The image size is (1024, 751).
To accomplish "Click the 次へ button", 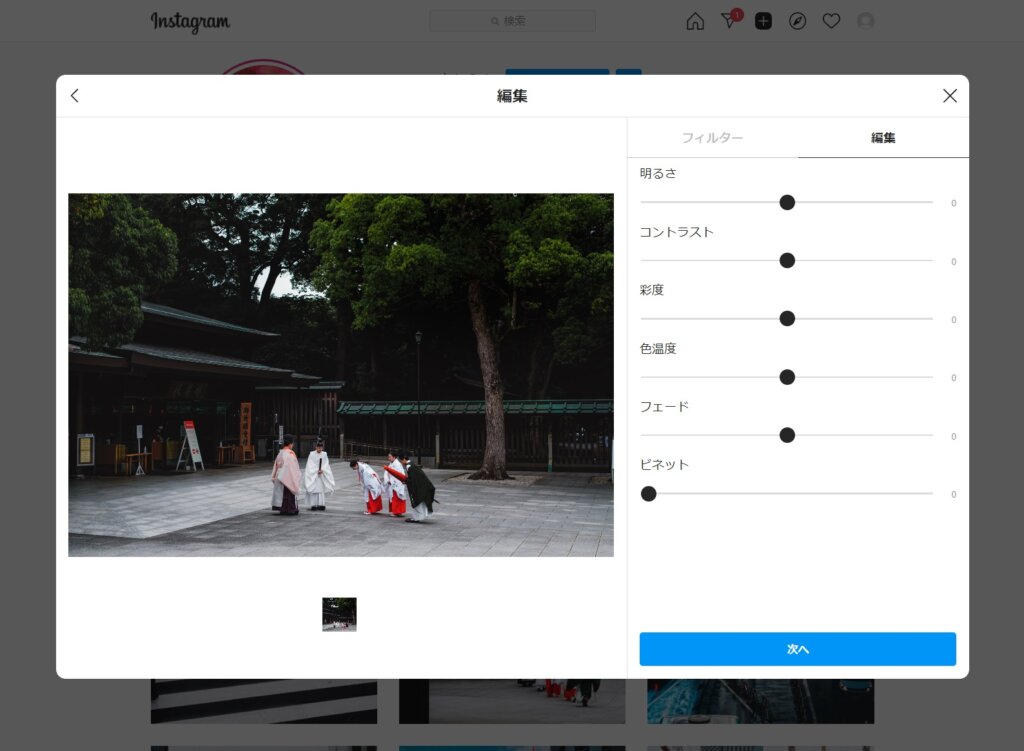I will tap(797, 649).
